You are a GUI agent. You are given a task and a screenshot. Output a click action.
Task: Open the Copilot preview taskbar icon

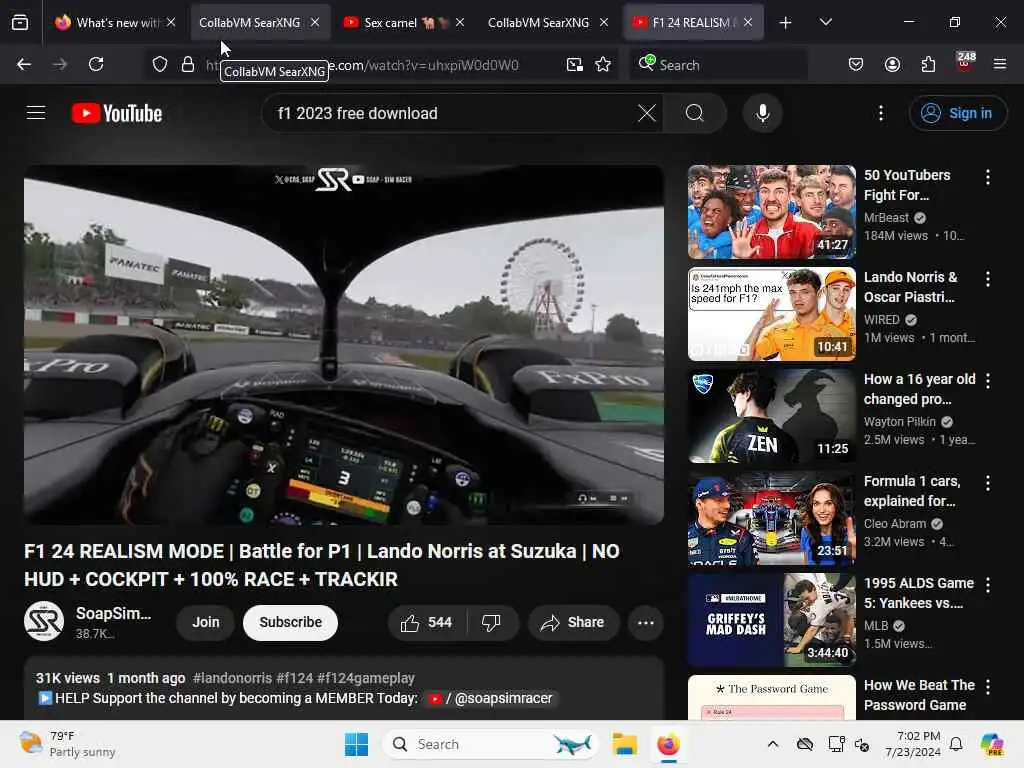tap(992, 744)
